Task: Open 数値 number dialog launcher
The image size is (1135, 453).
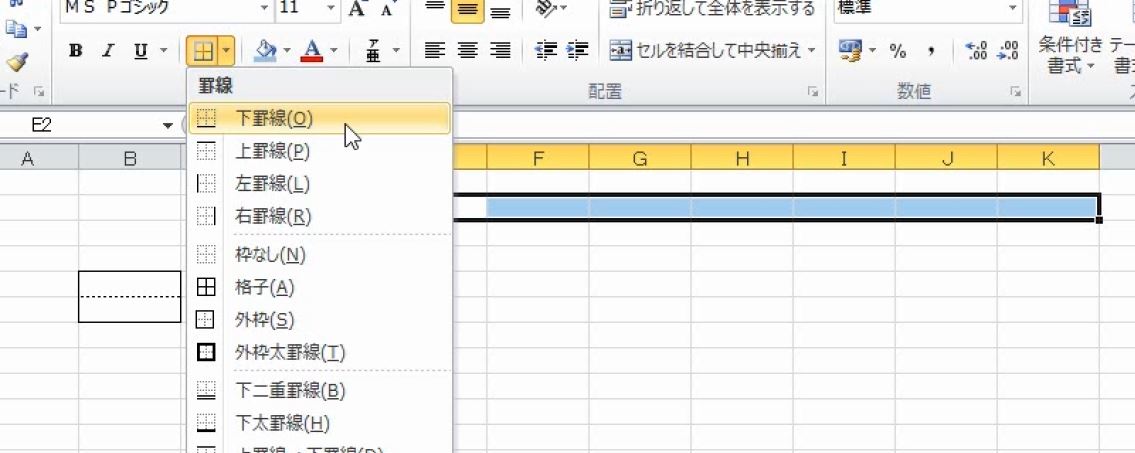Action: (x=1016, y=92)
